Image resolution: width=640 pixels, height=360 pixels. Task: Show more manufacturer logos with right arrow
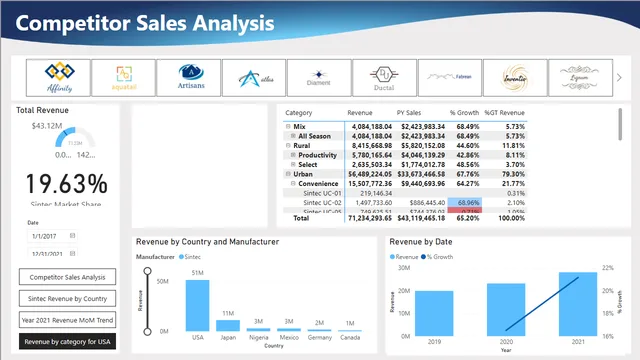pyautogui.click(x=619, y=78)
